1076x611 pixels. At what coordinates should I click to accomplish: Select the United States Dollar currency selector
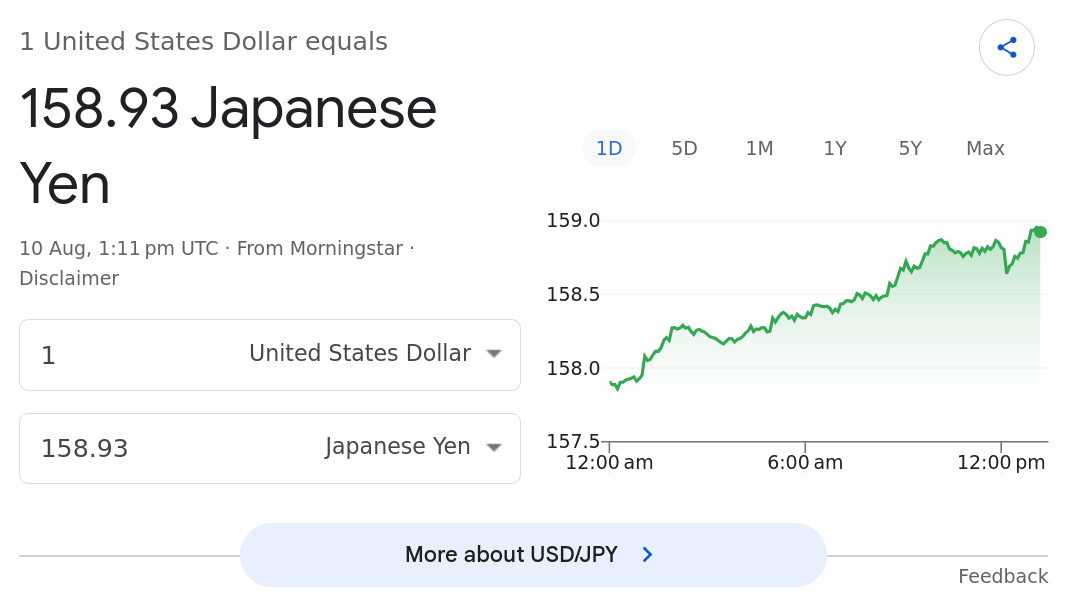[x=375, y=354]
